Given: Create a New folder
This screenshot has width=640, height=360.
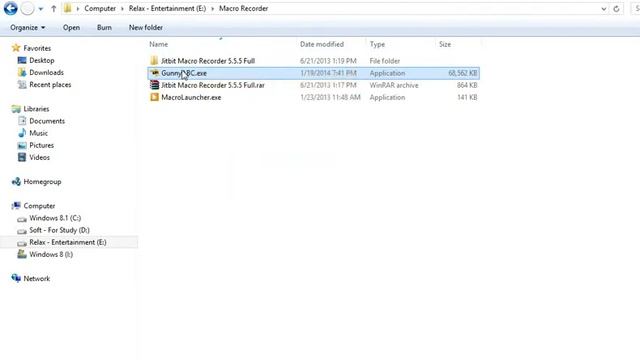Looking at the screenshot, I should click(146, 27).
